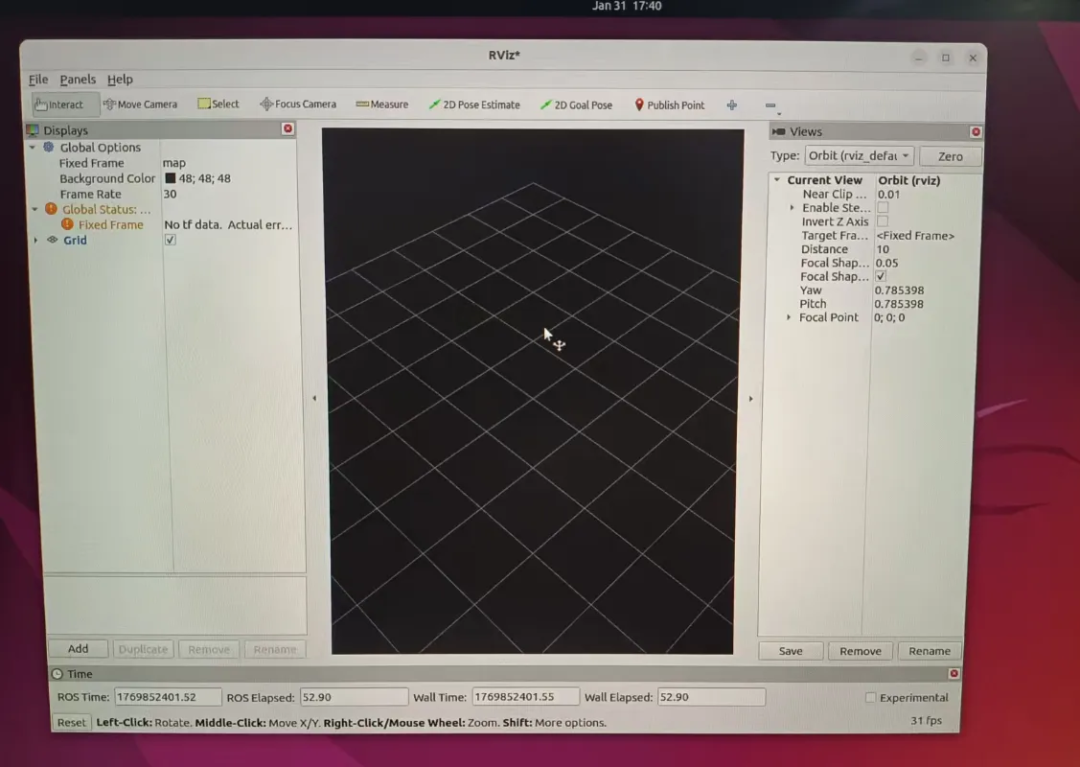Click the Views panel camera icon
Screen dimensions: 1080x767
tap(779, 132)
